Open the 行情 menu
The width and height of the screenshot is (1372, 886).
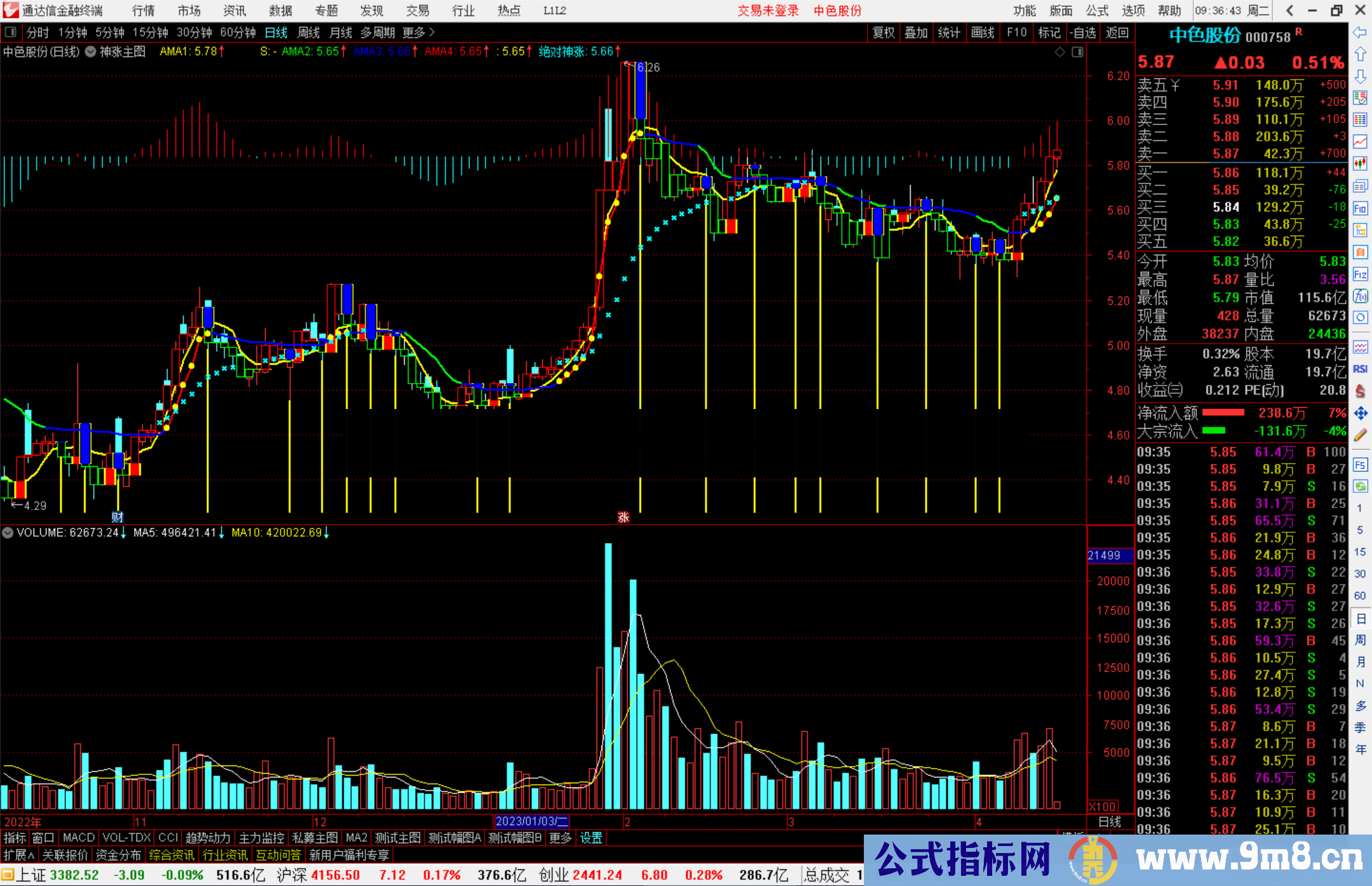(143, 11)
